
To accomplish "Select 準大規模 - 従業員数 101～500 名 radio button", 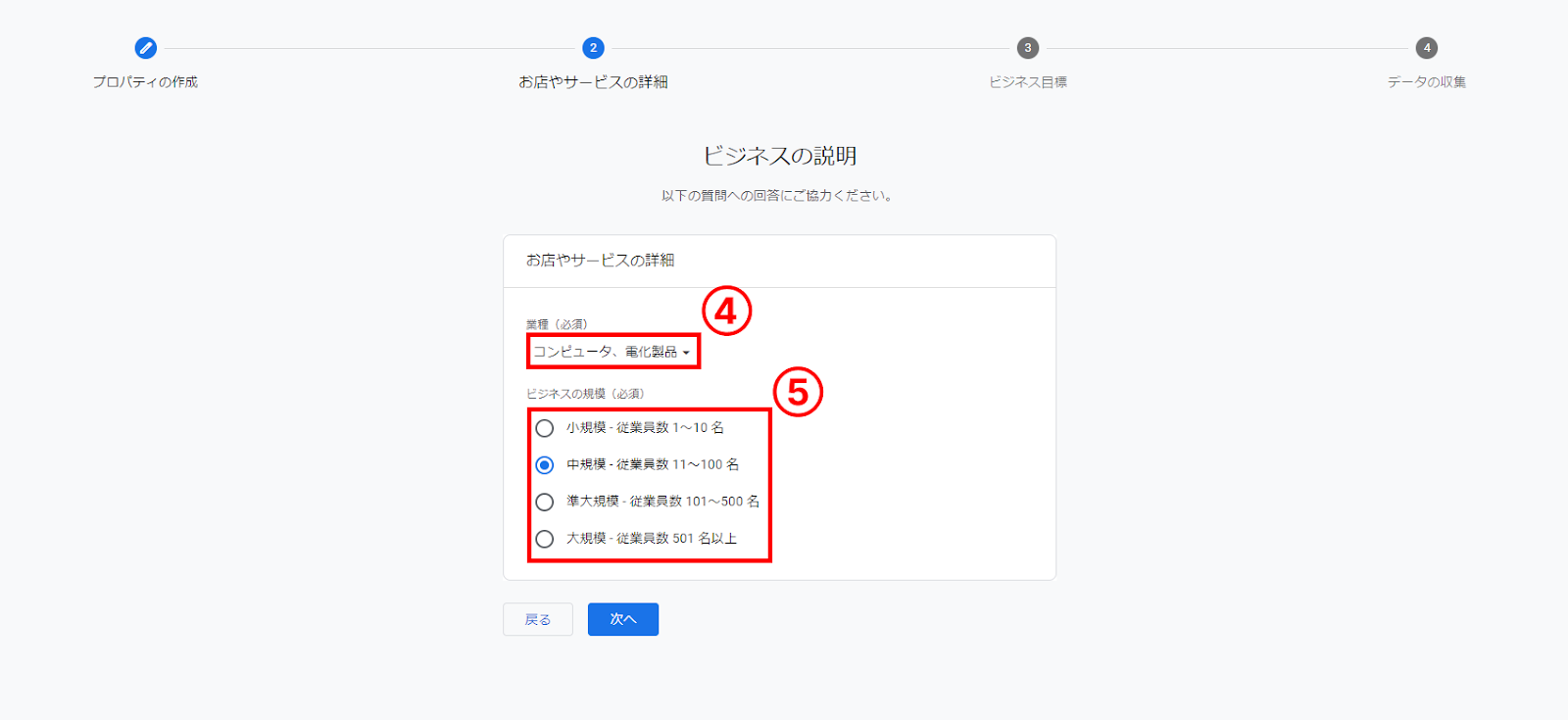I will click(545, 502).
